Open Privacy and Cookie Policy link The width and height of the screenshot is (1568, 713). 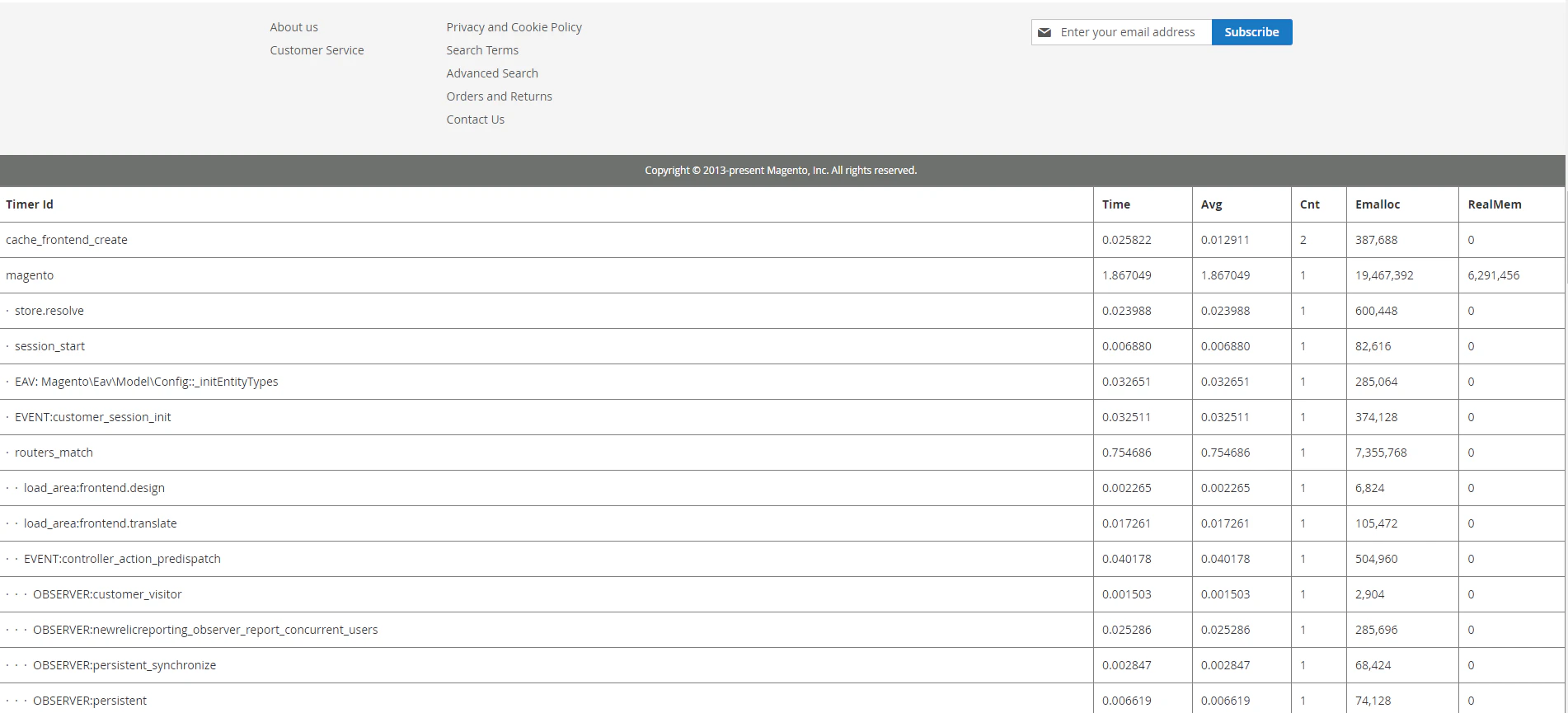point(514,27)
